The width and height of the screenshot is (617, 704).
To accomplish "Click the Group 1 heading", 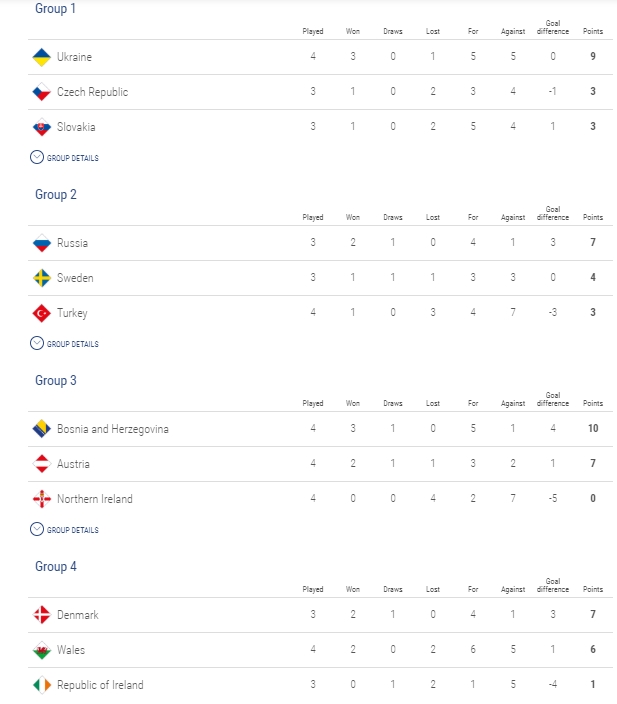I will point(55,9).
